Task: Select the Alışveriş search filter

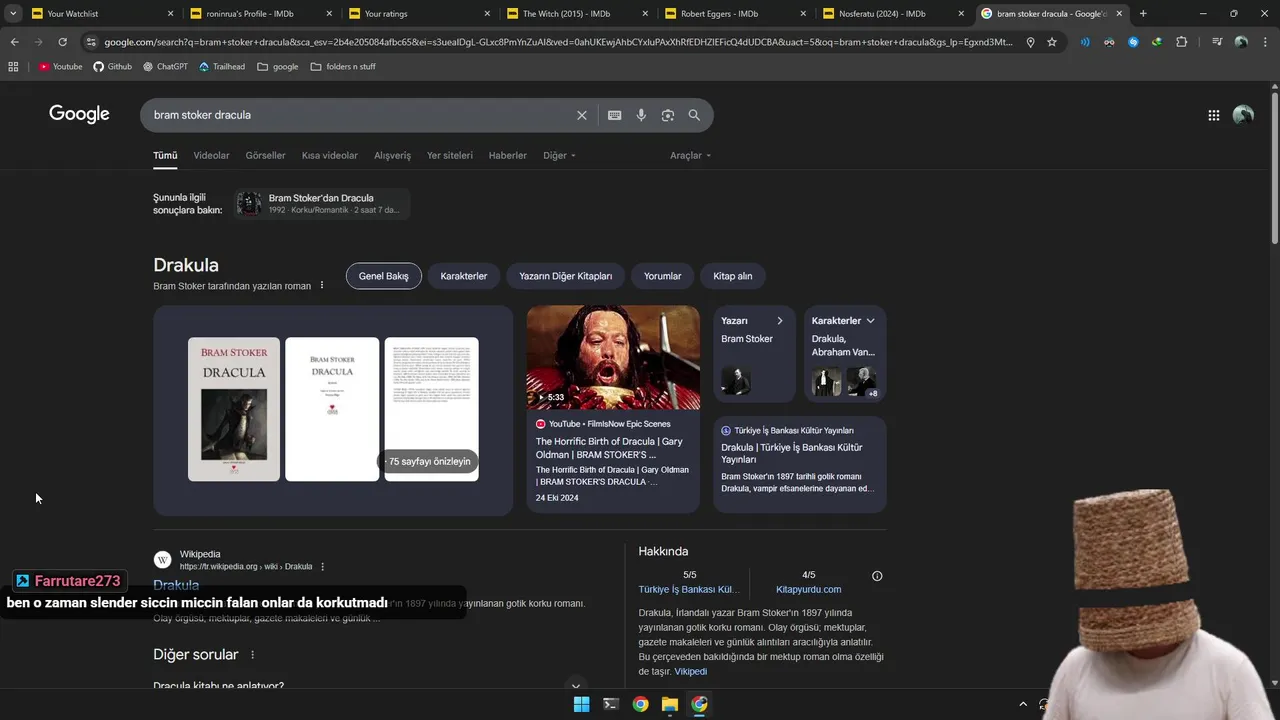Action: point(392,155)
